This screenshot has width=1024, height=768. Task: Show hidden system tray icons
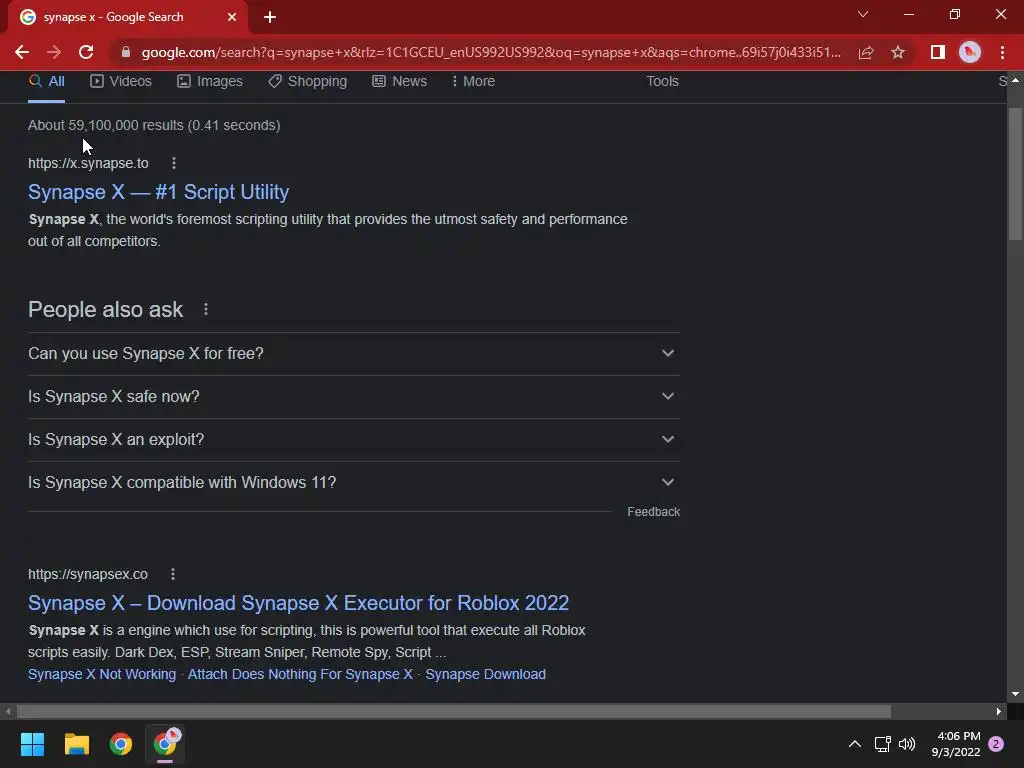pos(854,744)
